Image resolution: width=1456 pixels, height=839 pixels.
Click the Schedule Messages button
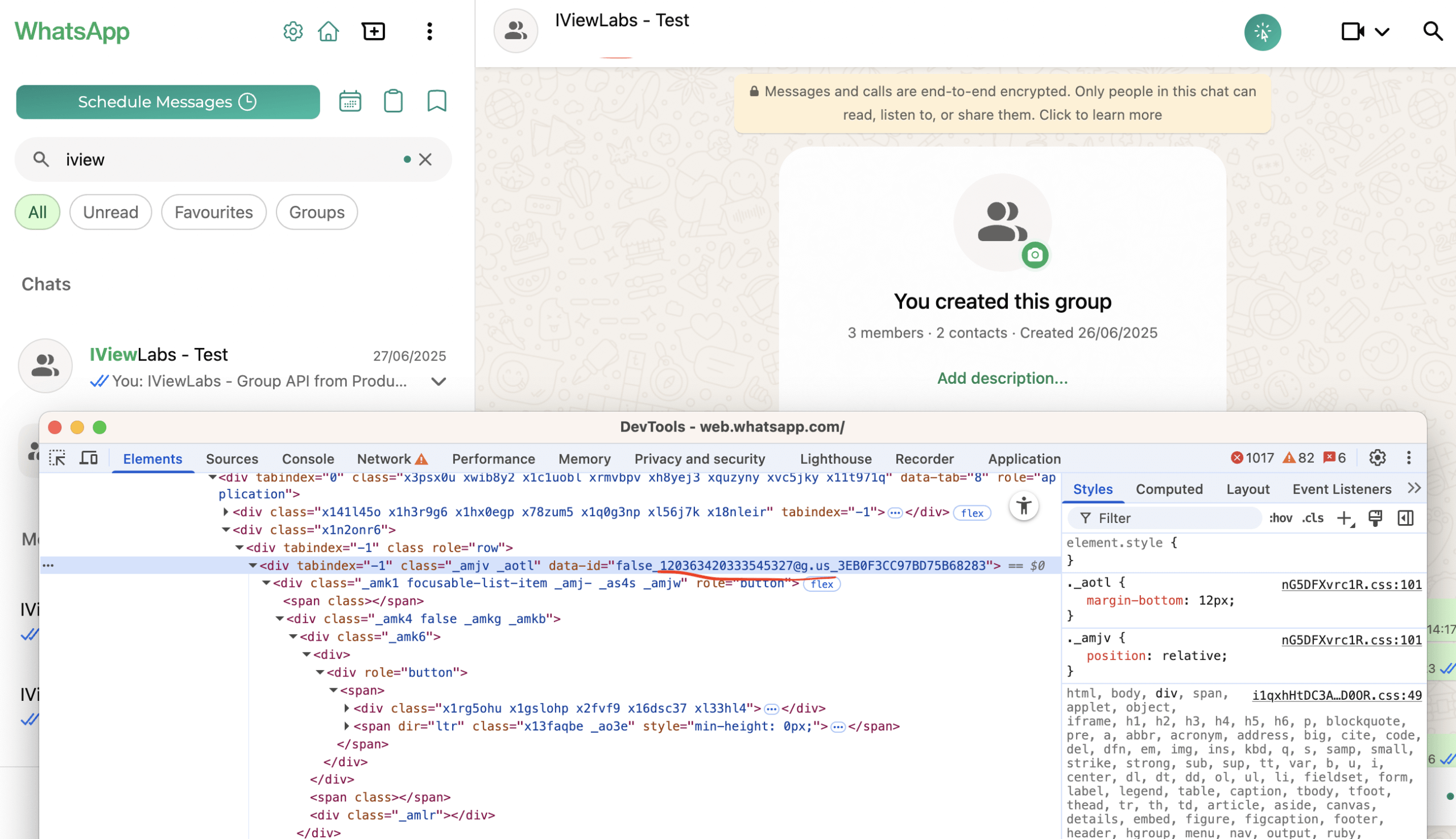pos(168,102)
